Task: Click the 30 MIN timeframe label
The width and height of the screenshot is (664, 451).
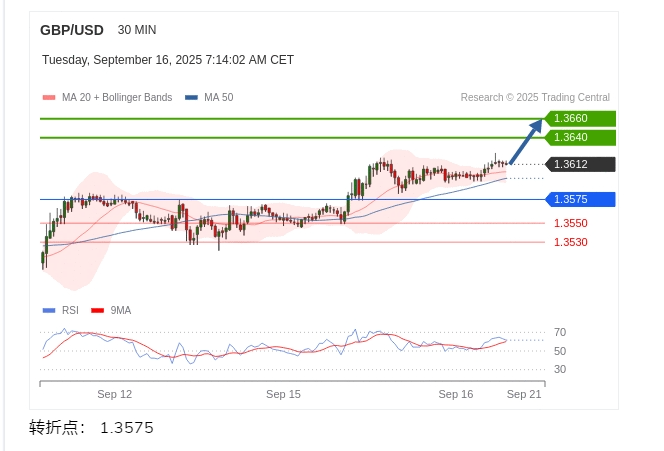Action: [x=137, y=30]
